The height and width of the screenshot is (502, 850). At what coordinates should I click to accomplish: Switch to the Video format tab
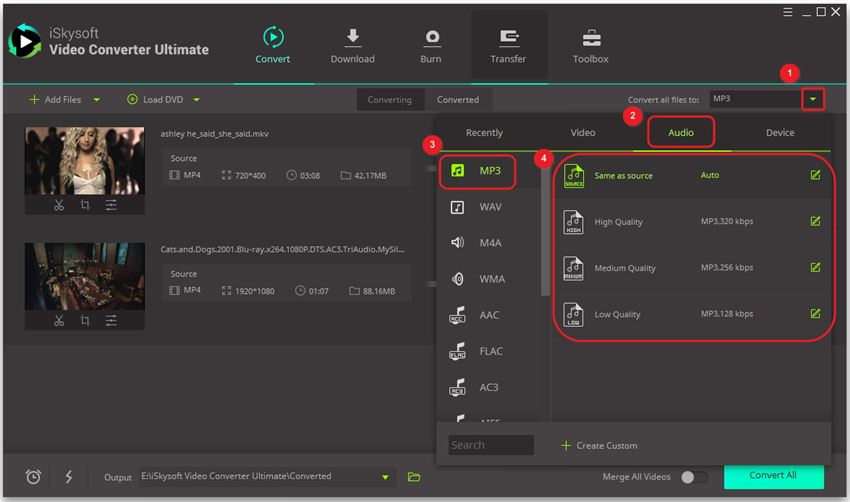coord(582,133)
